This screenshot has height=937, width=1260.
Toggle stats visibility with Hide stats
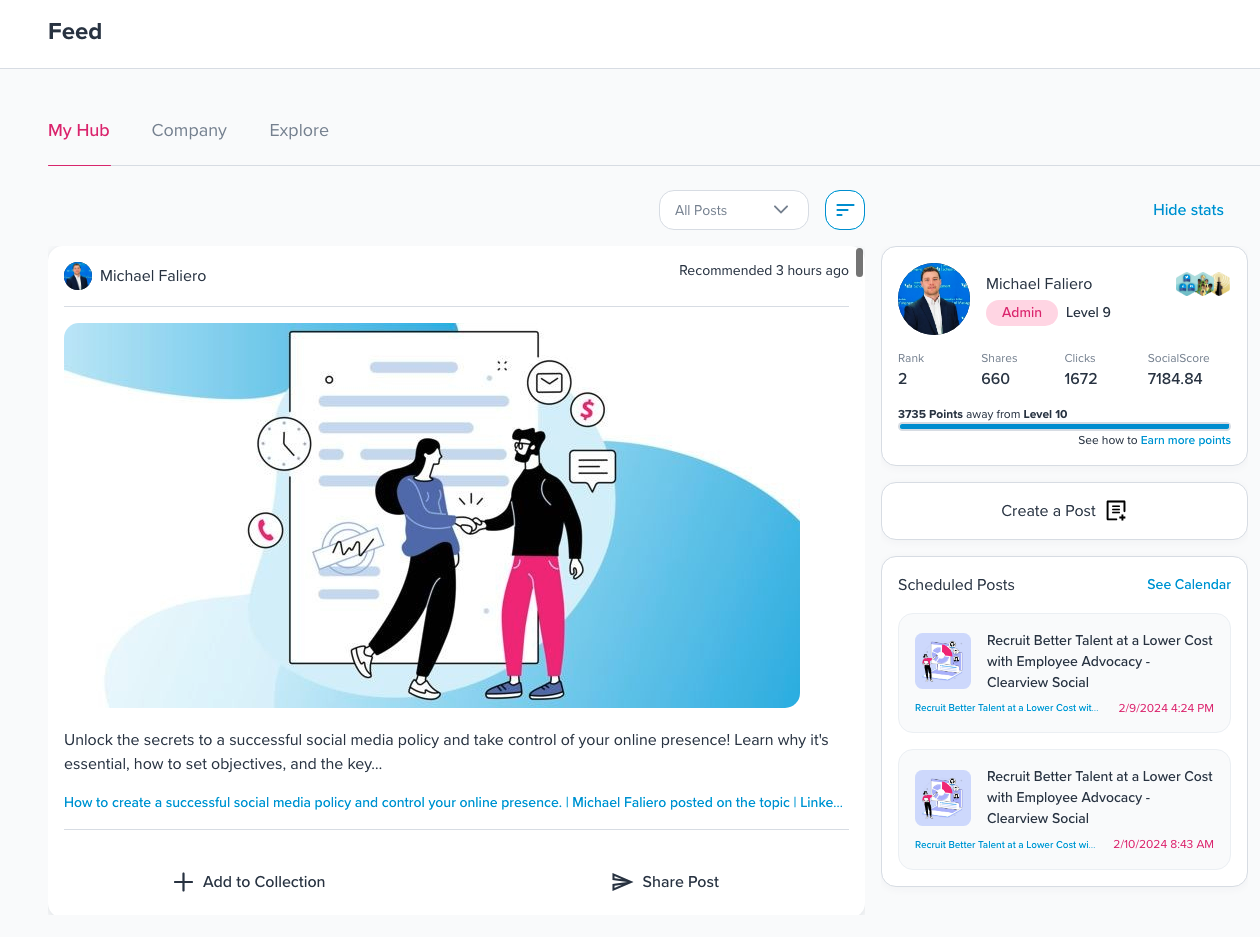click(1188, 210)
